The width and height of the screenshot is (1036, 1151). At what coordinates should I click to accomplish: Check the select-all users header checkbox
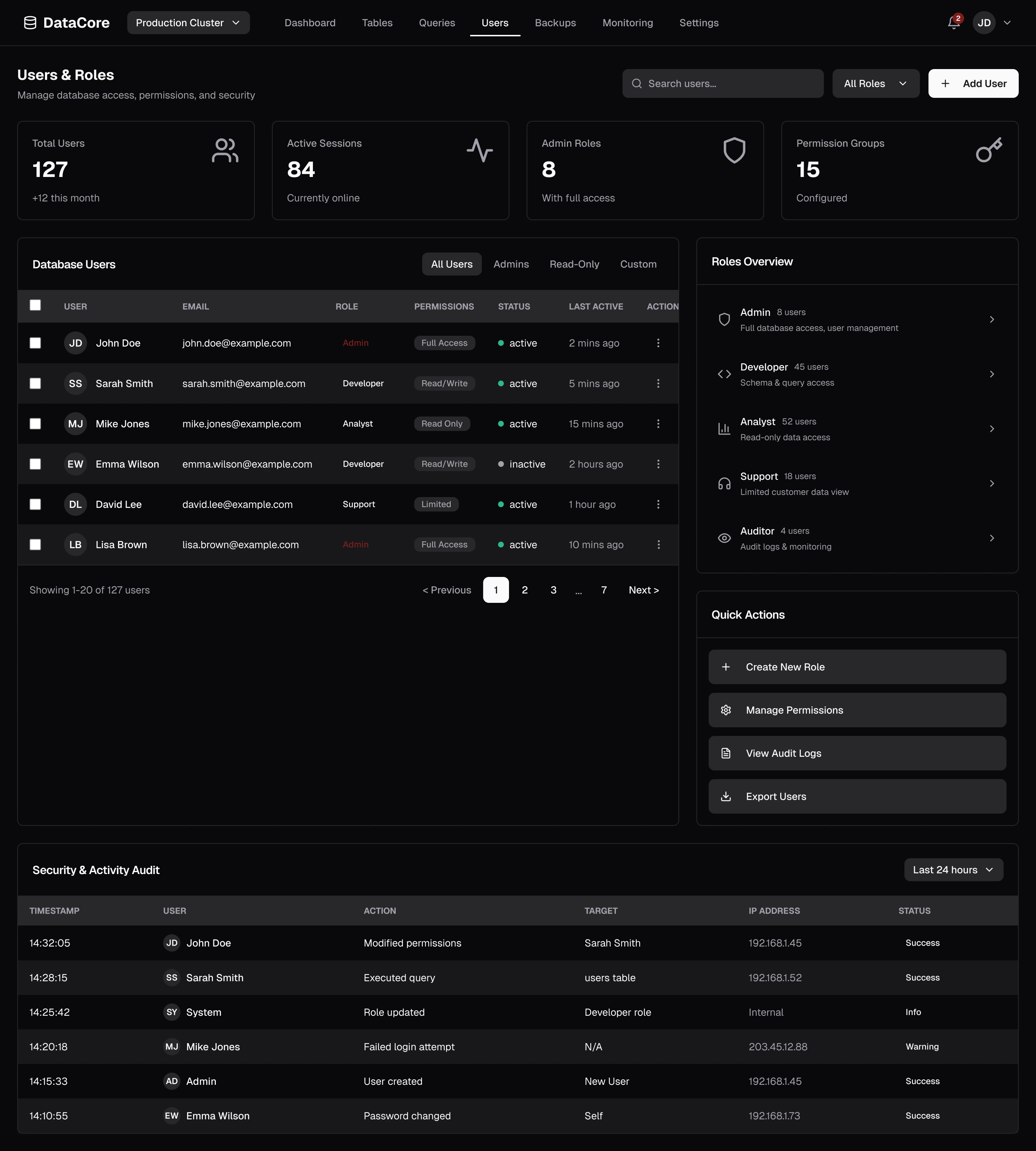tap(35, 305)
